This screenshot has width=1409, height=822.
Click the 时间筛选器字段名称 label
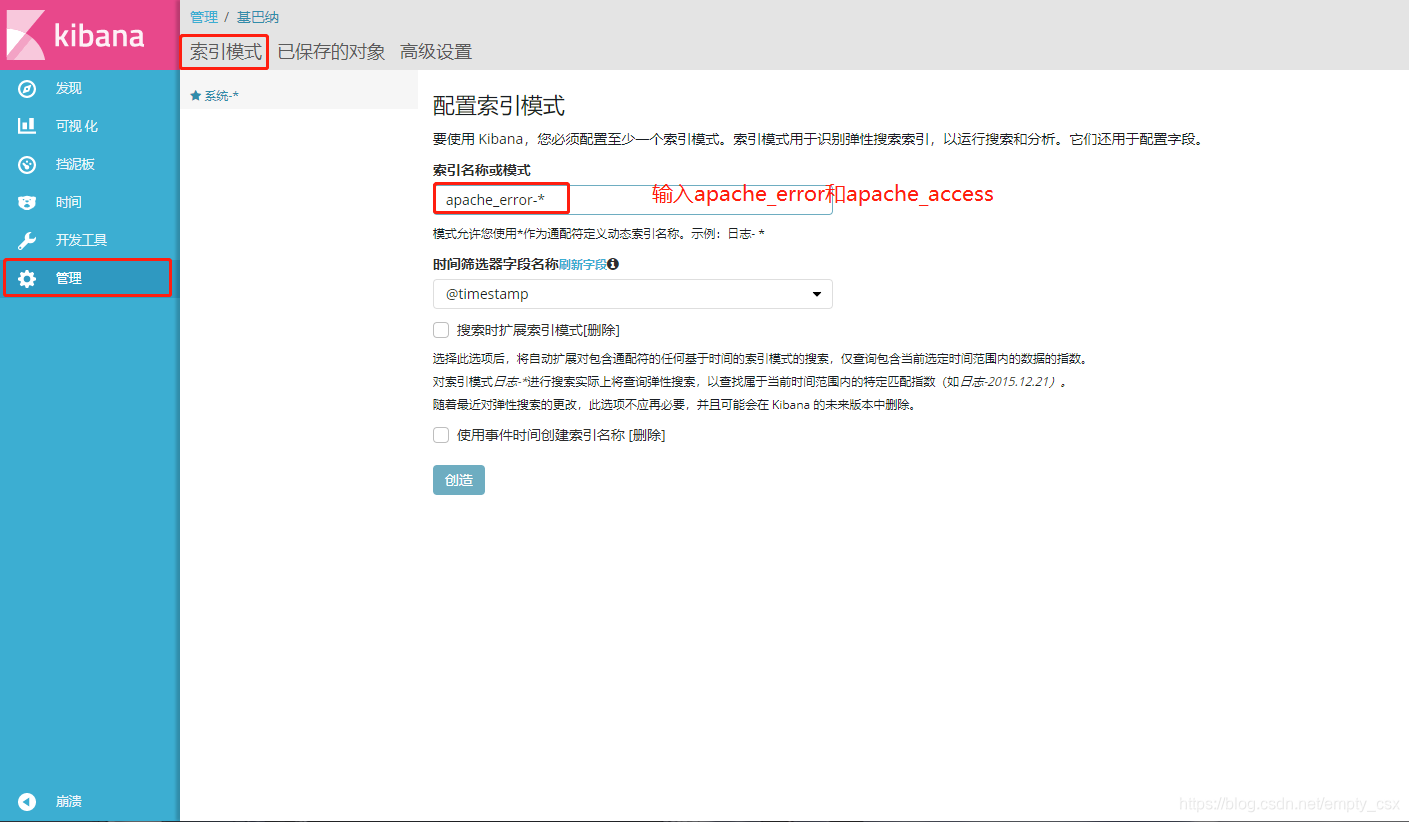pyautogui.click(x=496, y=265)
